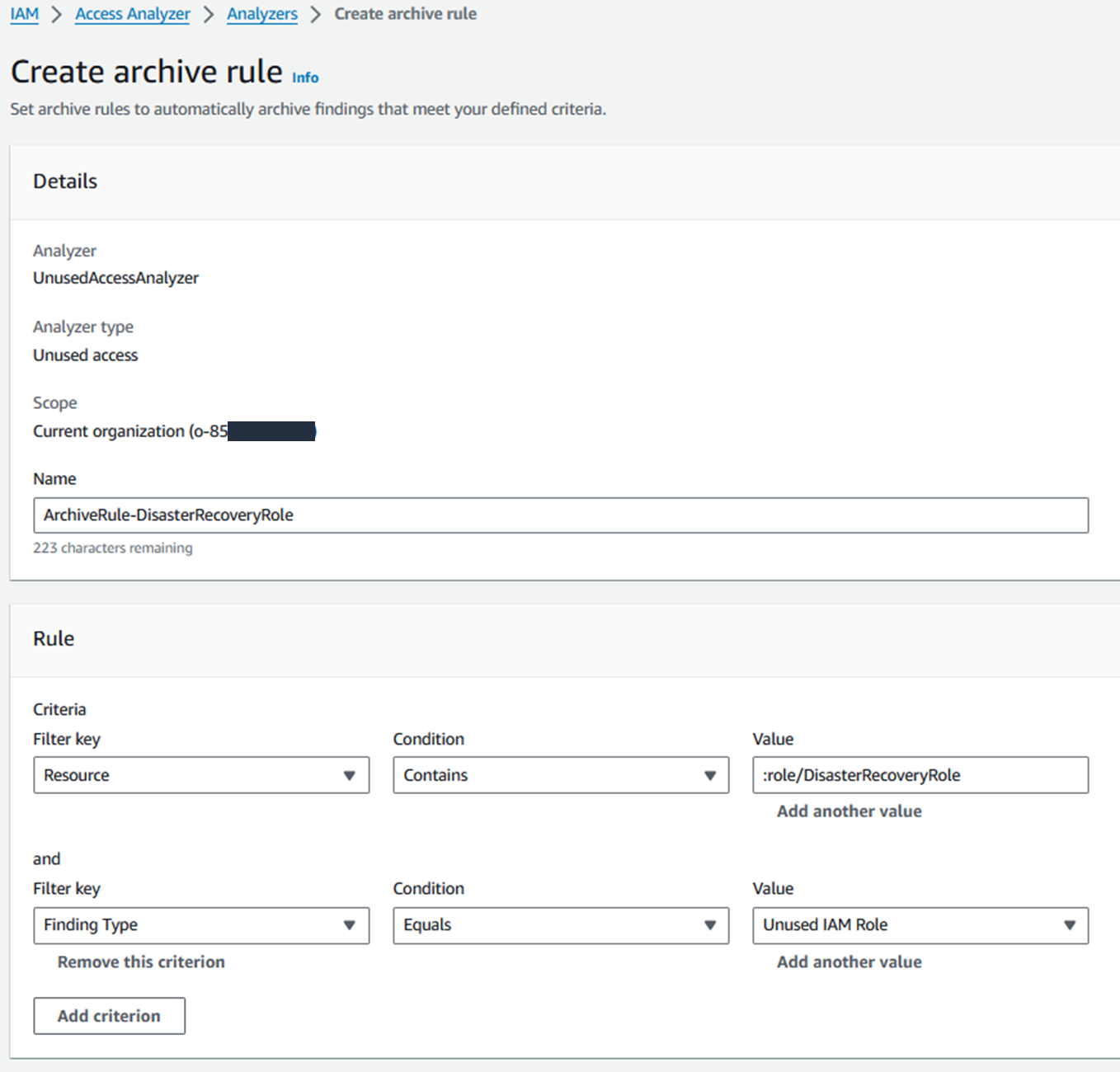
Task: Click the chevron inside the Unused IAM Role field
Action: pyautogui.click(x=1071, y=925)
